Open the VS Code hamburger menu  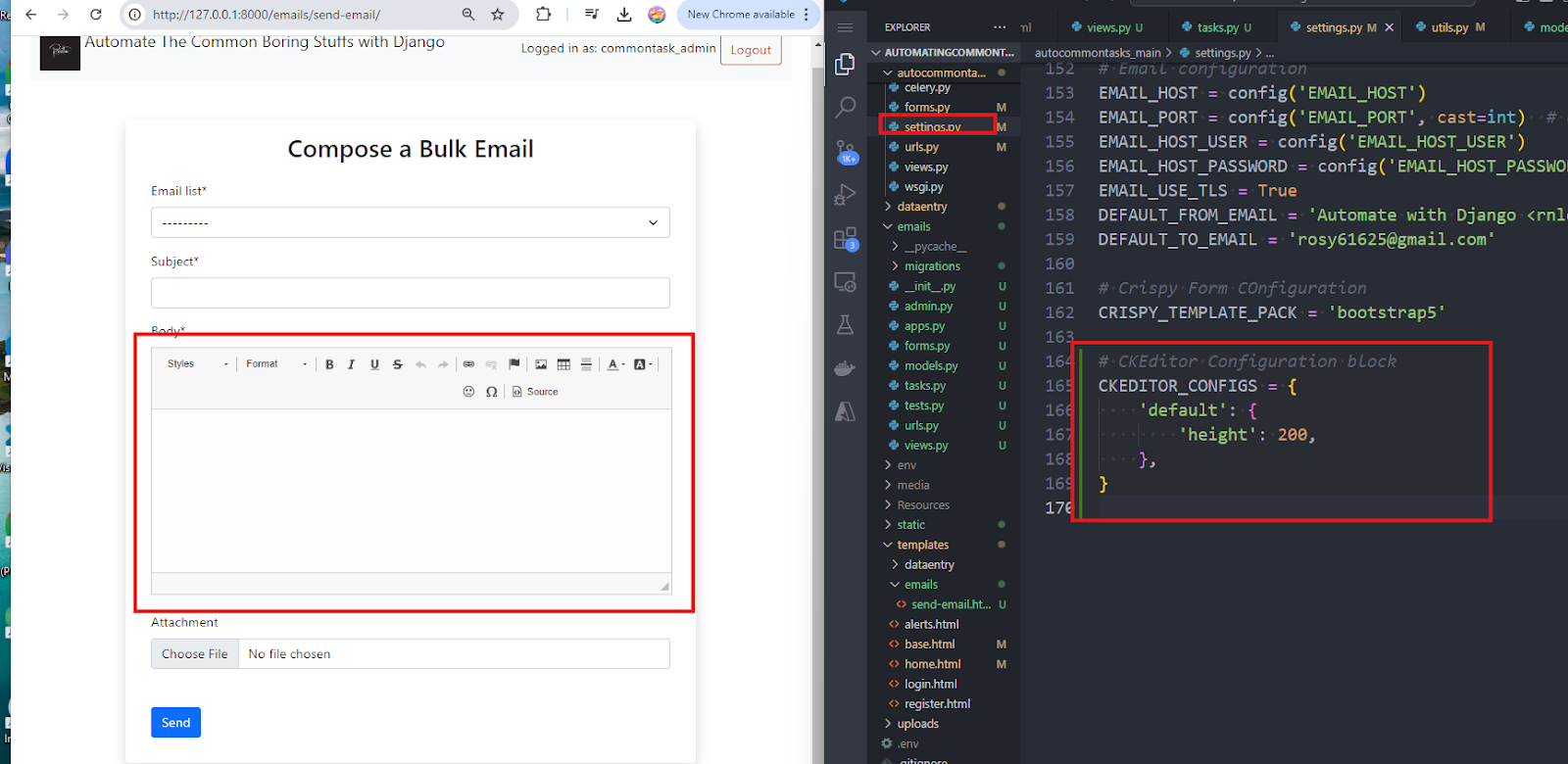pyautogui.click(x=845, y=27)
